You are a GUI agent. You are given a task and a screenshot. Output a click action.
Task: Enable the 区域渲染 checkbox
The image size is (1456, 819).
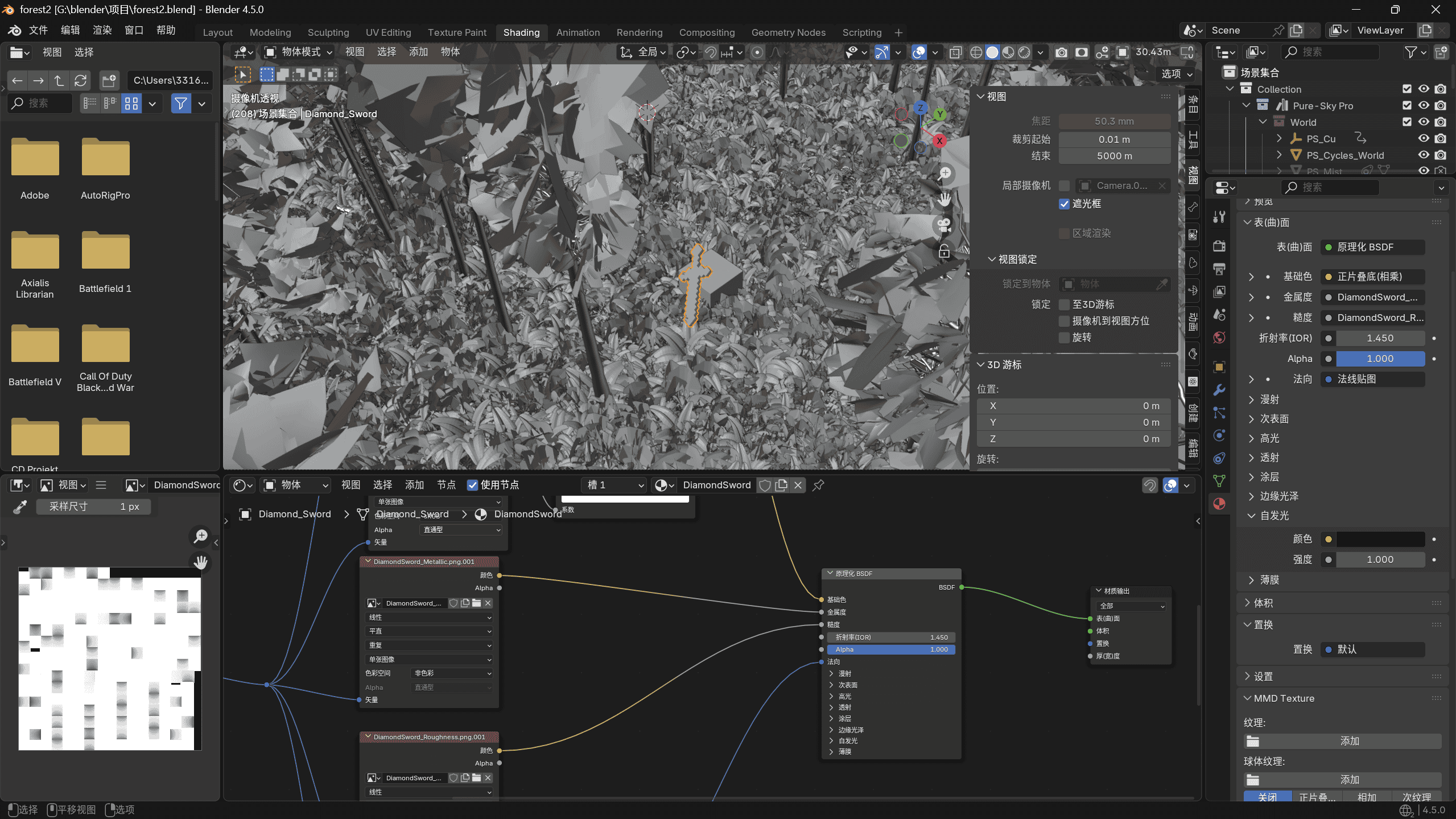click(x=1064, y=233)
